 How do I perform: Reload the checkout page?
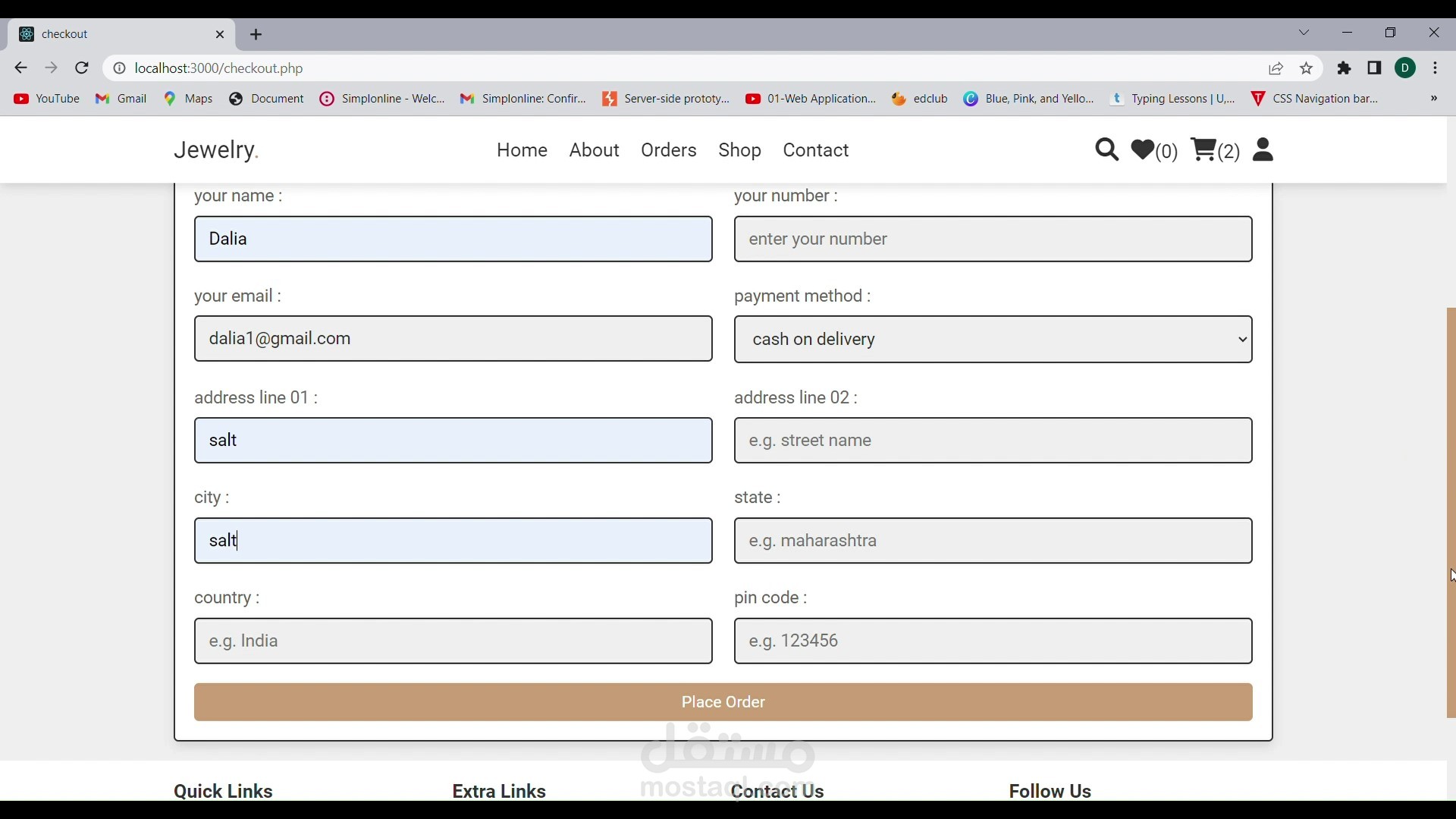coord(83,68)
